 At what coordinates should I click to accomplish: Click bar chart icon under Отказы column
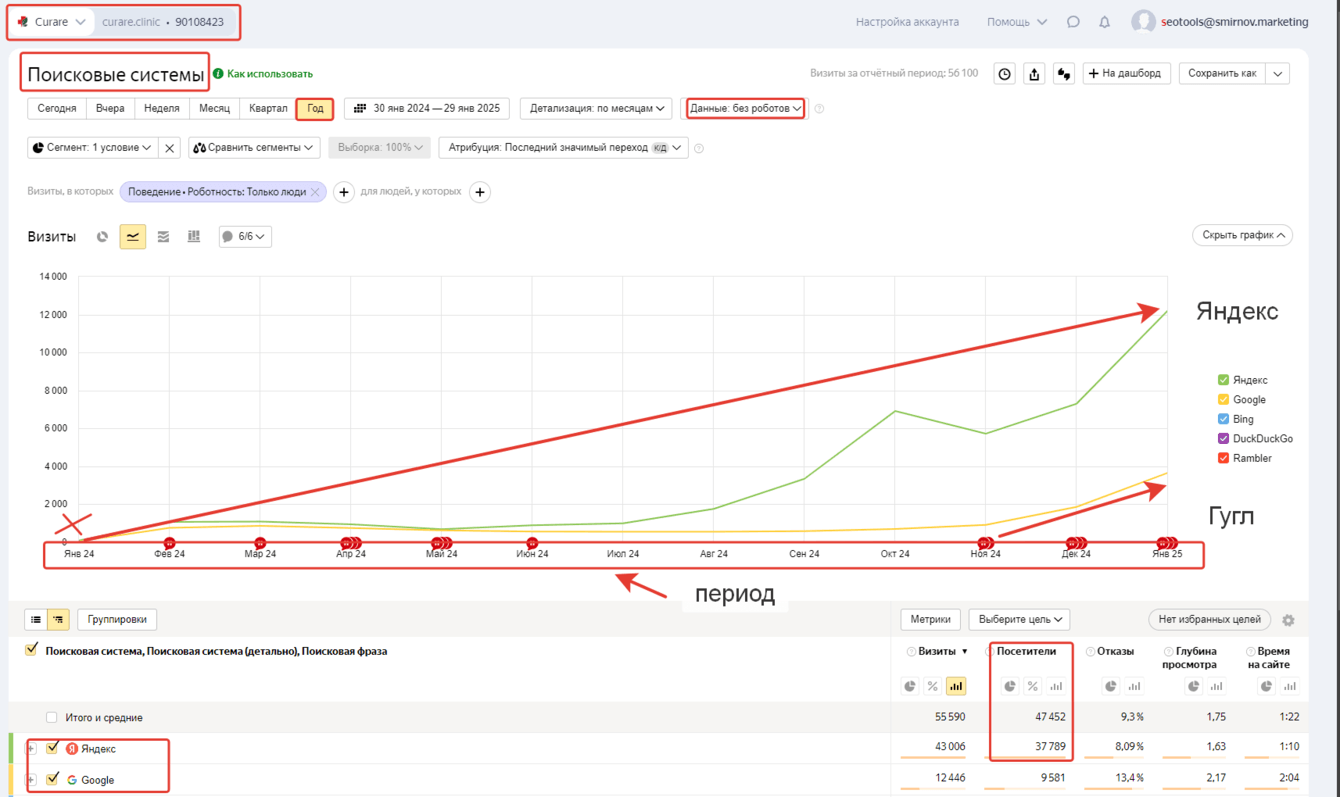point(1134,686)
